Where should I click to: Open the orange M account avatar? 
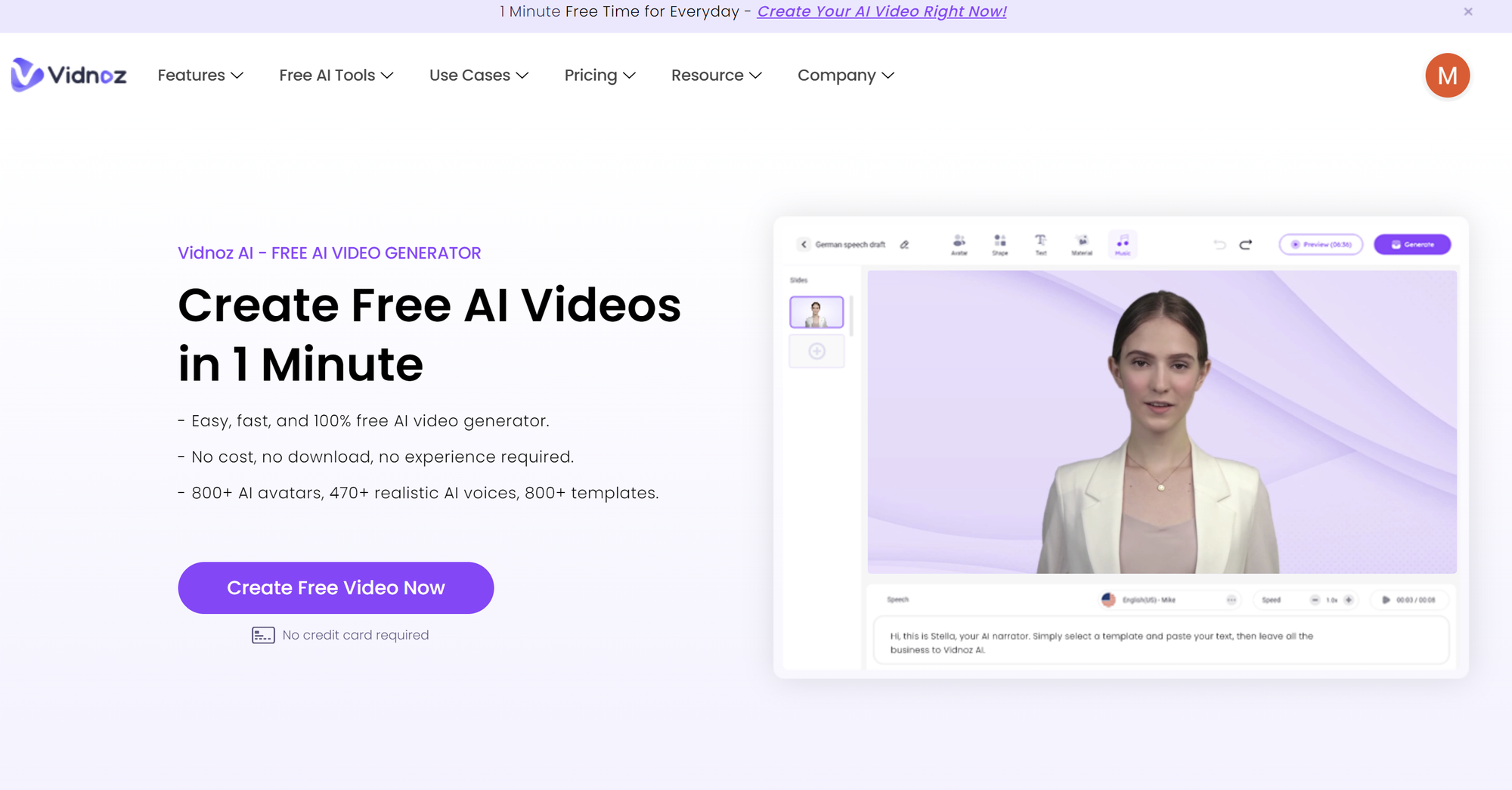click(x=1447, y=76)
